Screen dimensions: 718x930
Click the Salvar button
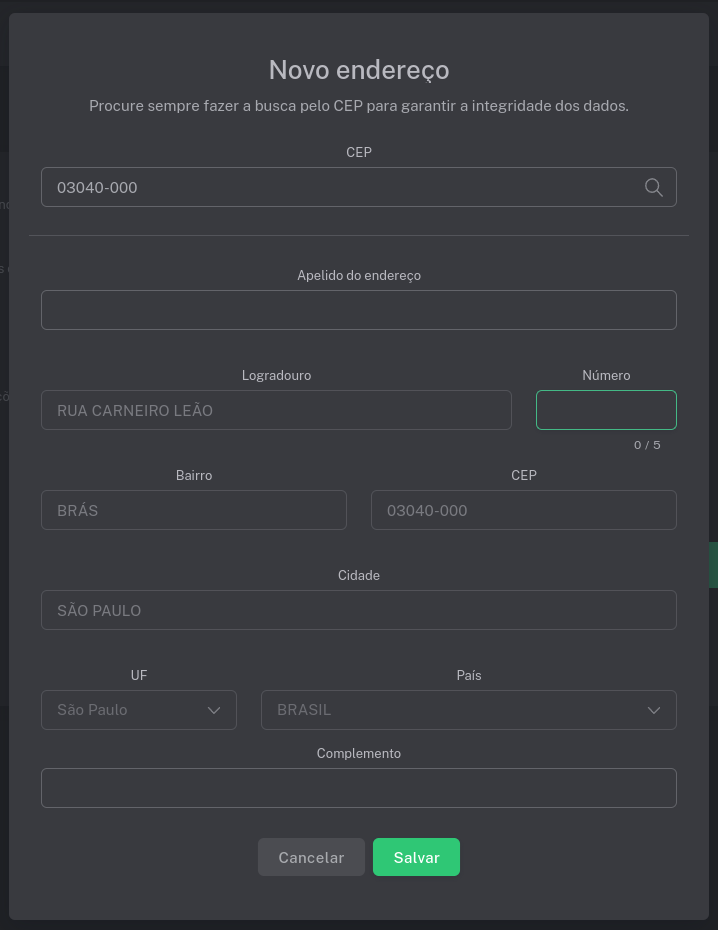coord(416,857)
